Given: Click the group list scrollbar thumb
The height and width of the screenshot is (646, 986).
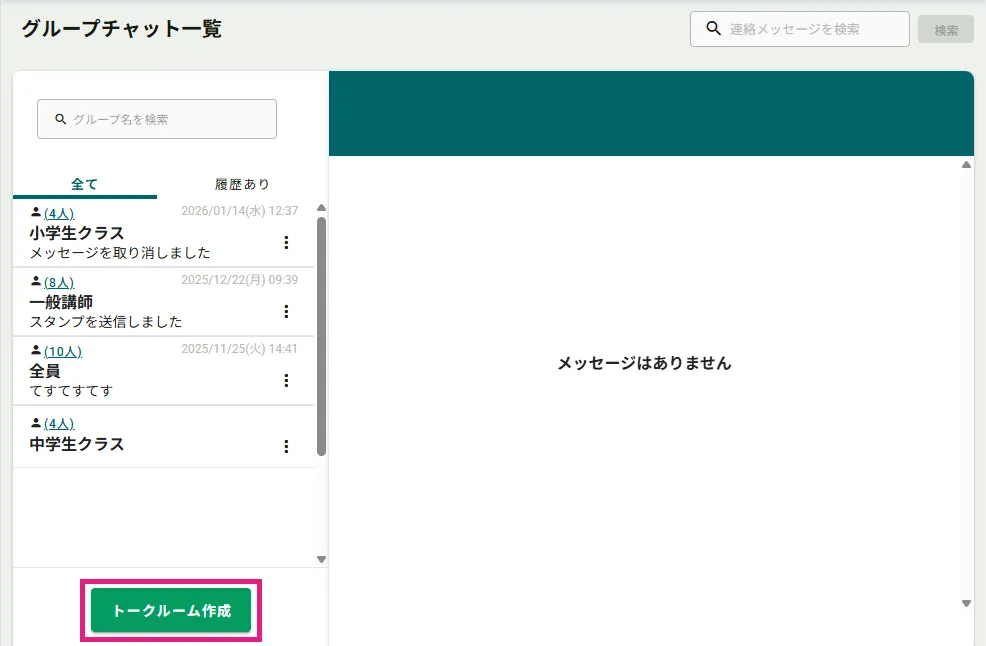Looking at the screenshot, I should point(321,335).
